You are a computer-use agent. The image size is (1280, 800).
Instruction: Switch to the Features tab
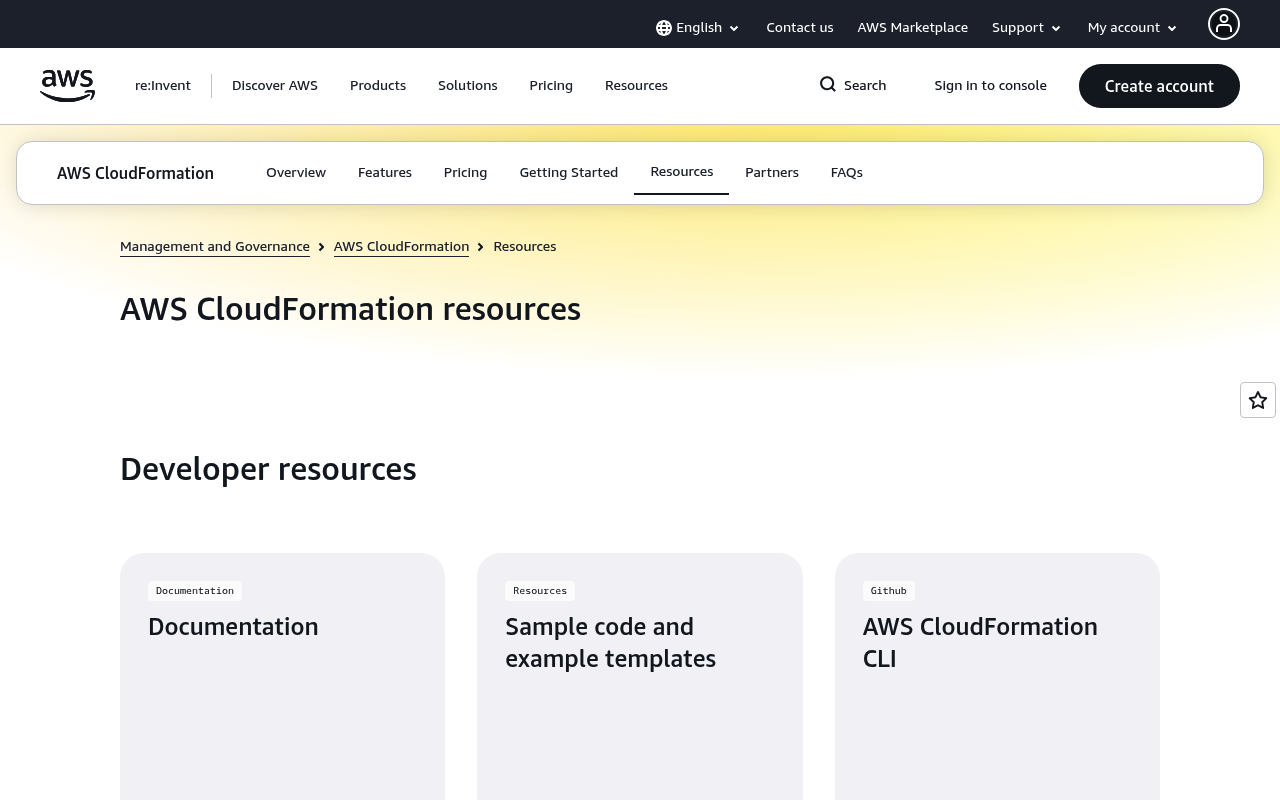pos(385,173)
